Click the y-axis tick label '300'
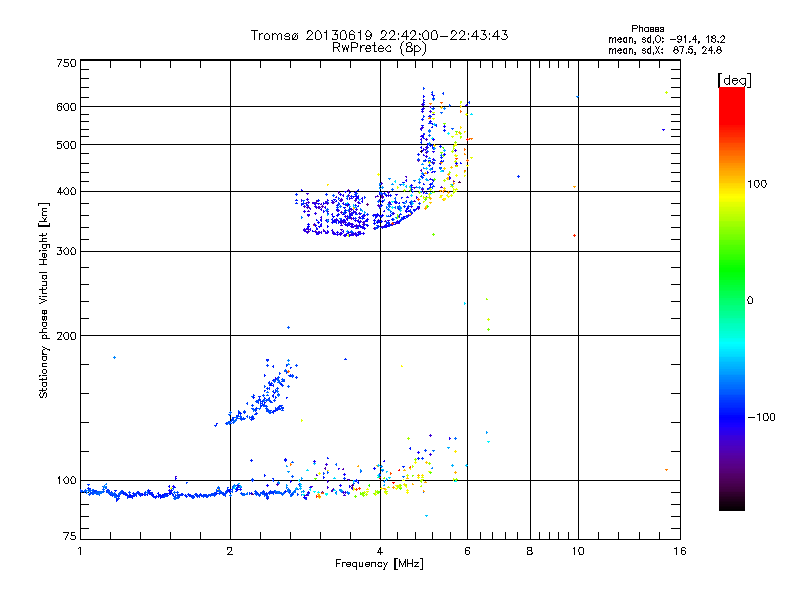Viewport: 800px width, 600px height. click(x=66, y=252)
